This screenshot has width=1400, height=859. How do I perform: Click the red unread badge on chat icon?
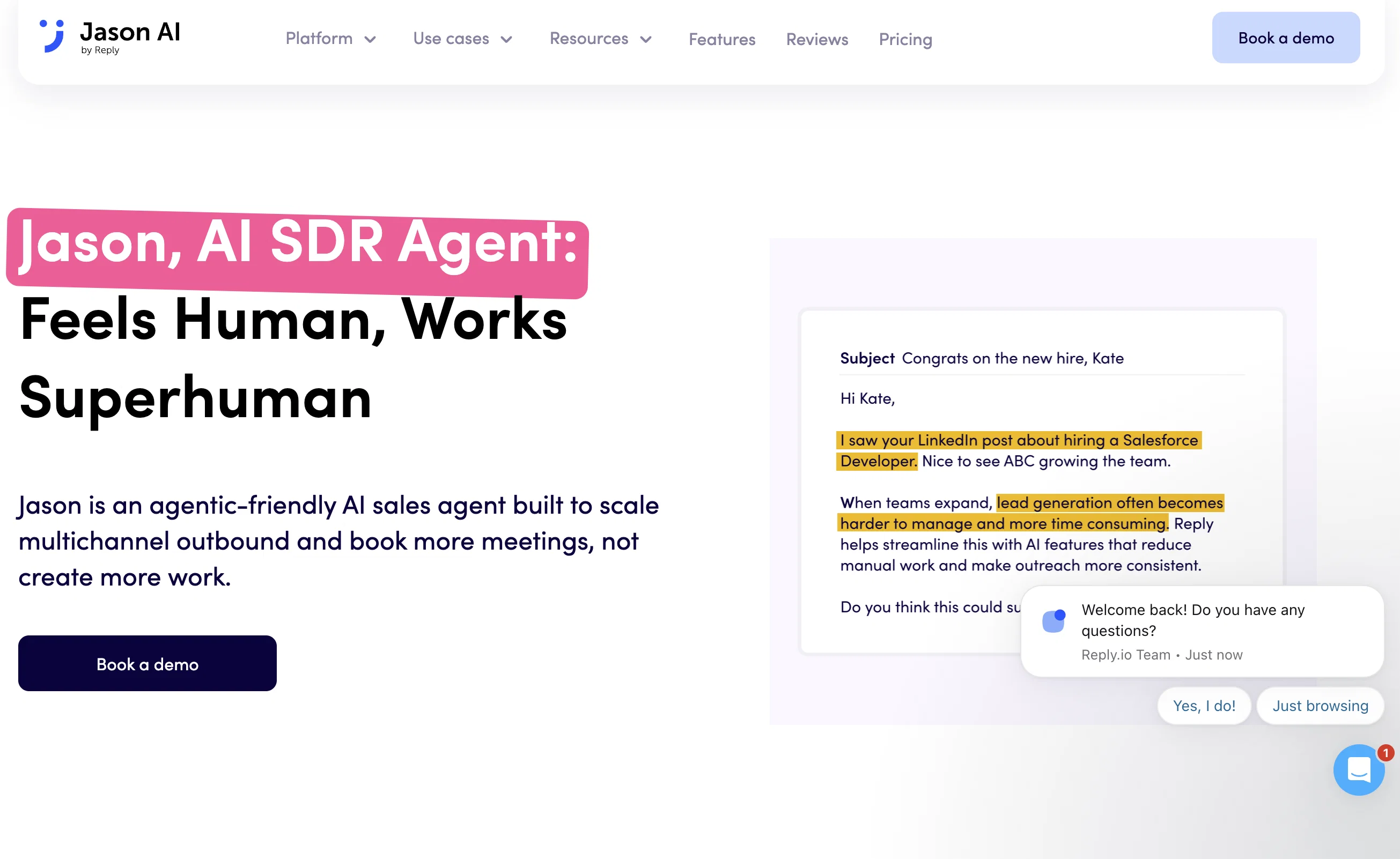click(x=1385, y=753)
